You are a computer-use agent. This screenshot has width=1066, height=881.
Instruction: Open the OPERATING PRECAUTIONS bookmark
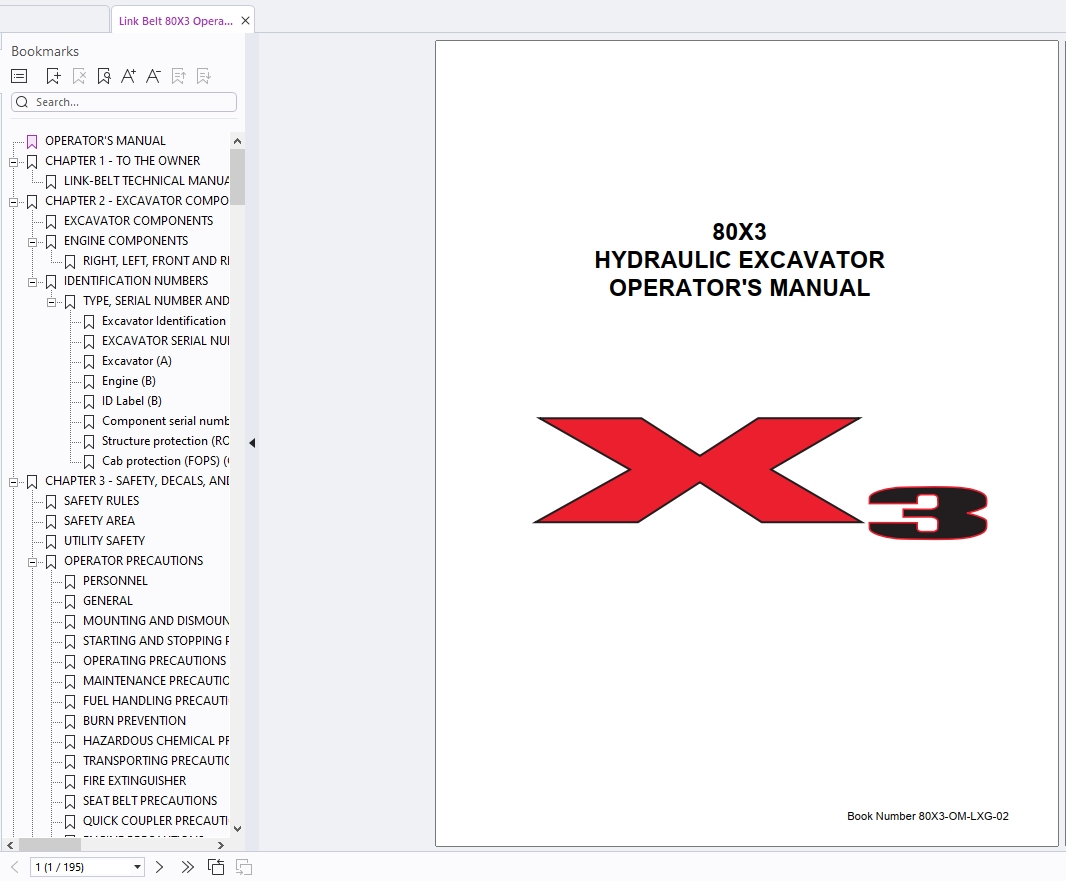tap(154, 661)
